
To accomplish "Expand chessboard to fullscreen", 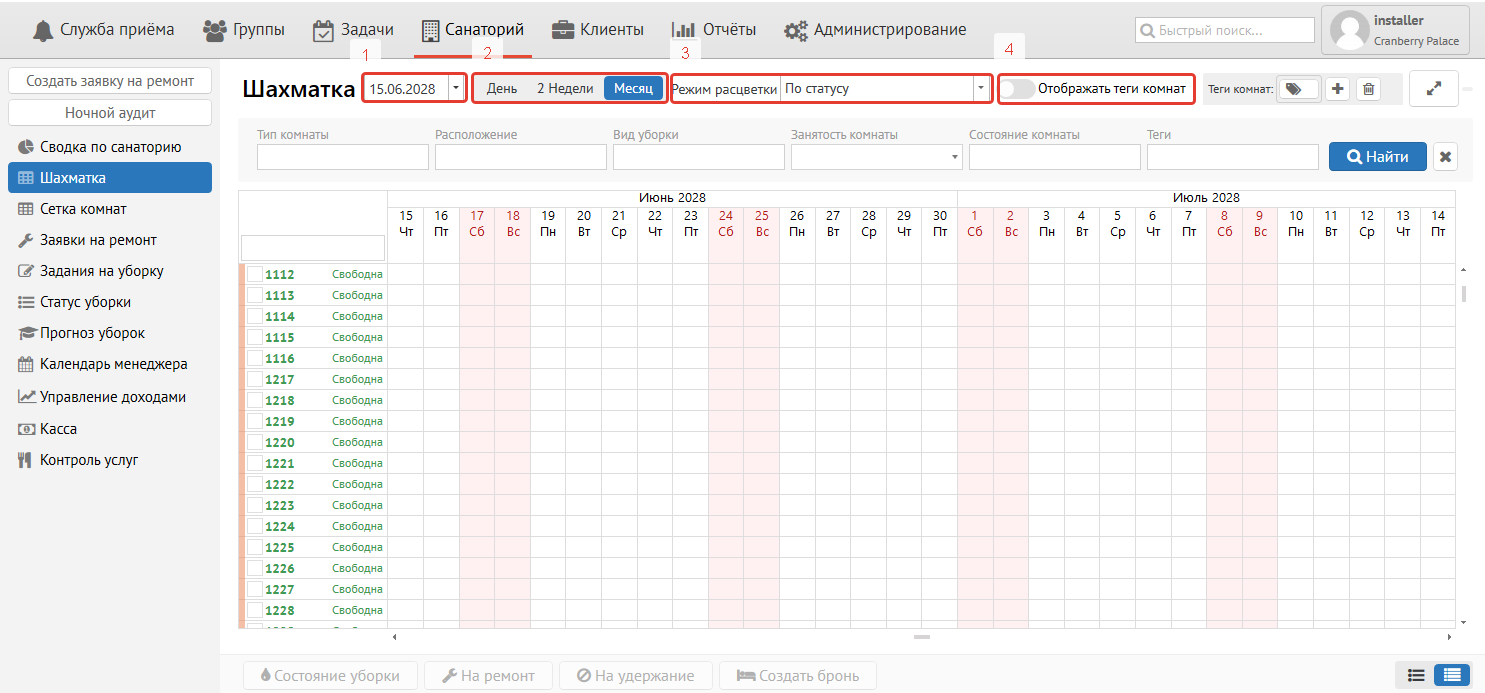I will click(x=1434, y=88).
